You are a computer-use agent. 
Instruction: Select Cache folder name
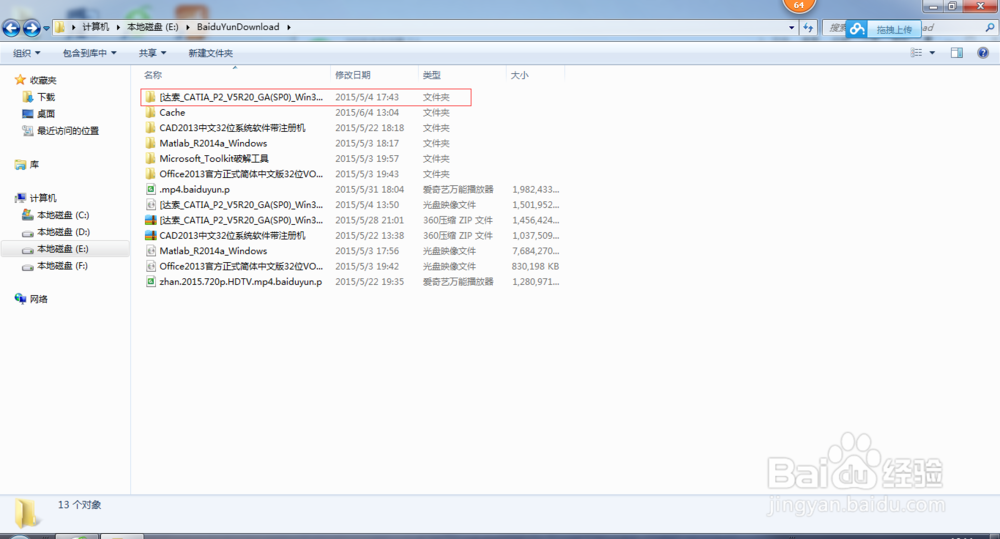[x=172, y=112]
